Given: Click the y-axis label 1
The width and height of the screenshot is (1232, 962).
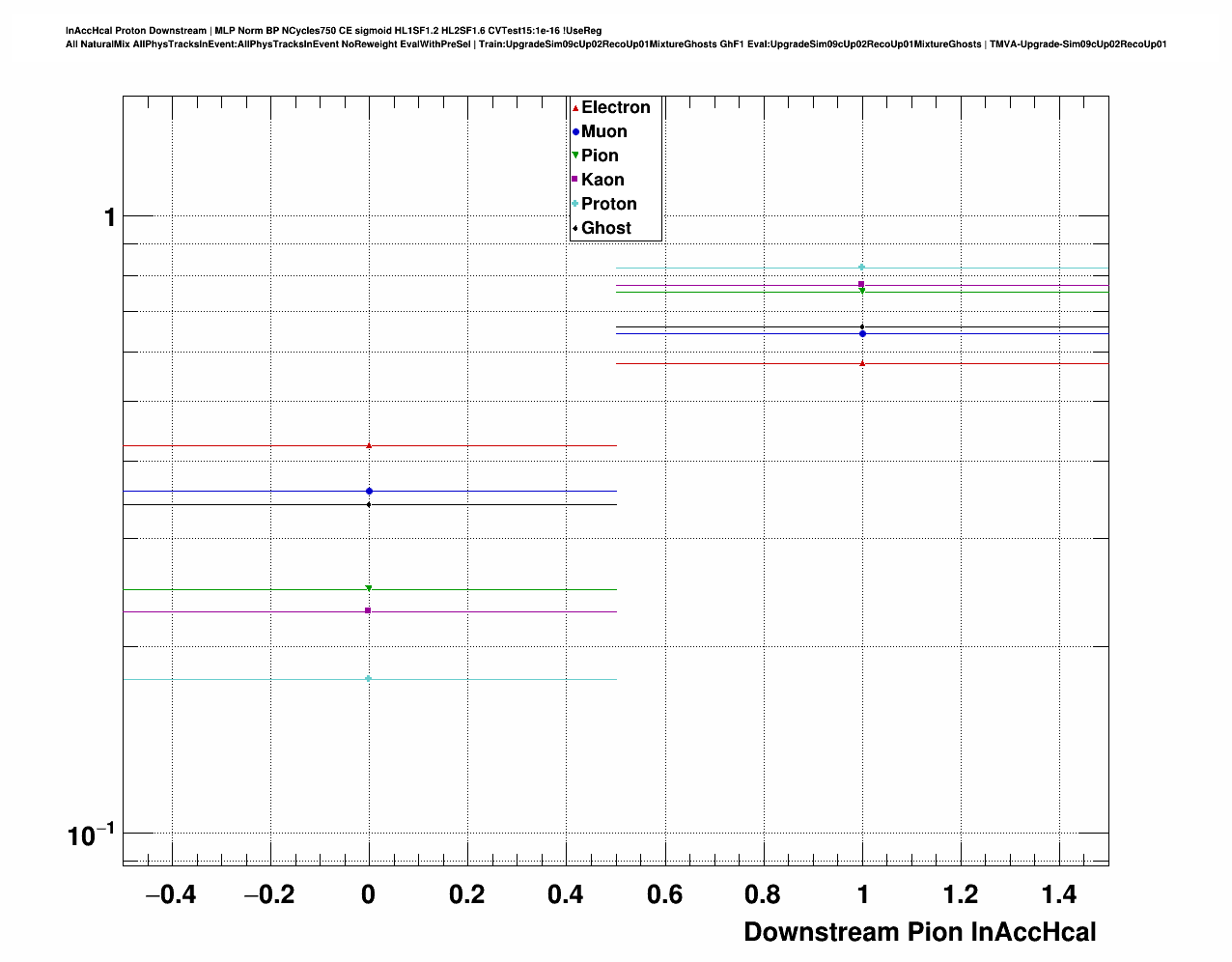Looking at the screenshot, I should (110, 218).
